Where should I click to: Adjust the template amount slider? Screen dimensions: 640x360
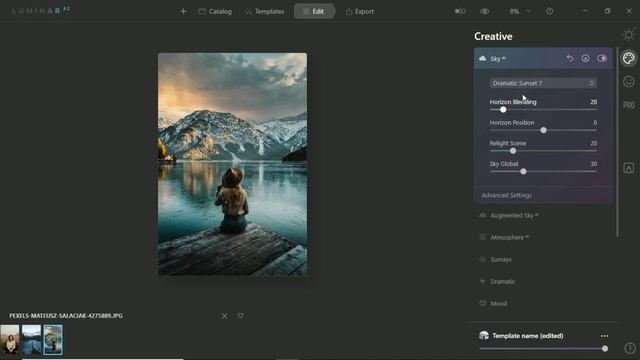(x=604, y=349)
